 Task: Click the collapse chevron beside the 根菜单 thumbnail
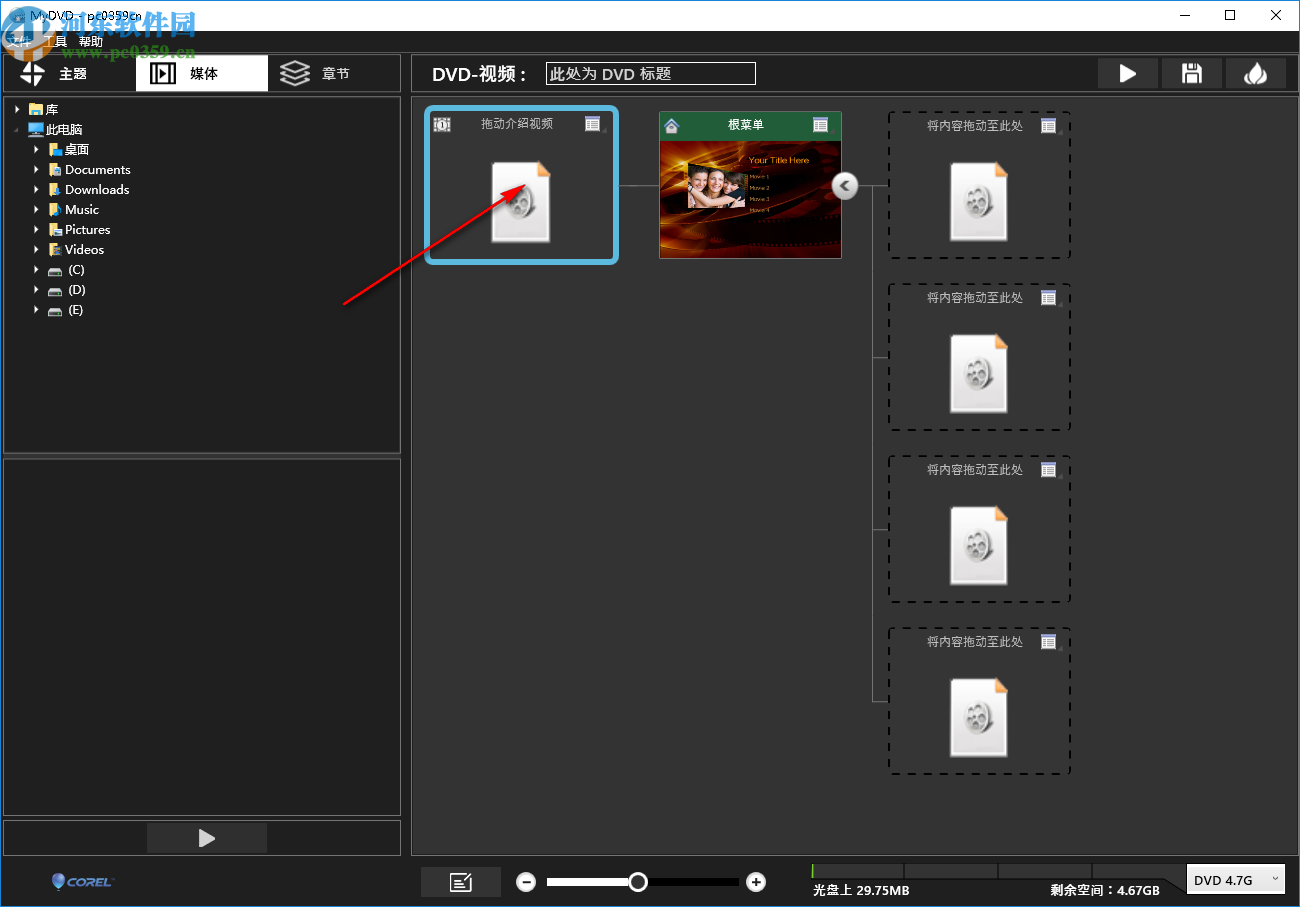pos(844,185)
